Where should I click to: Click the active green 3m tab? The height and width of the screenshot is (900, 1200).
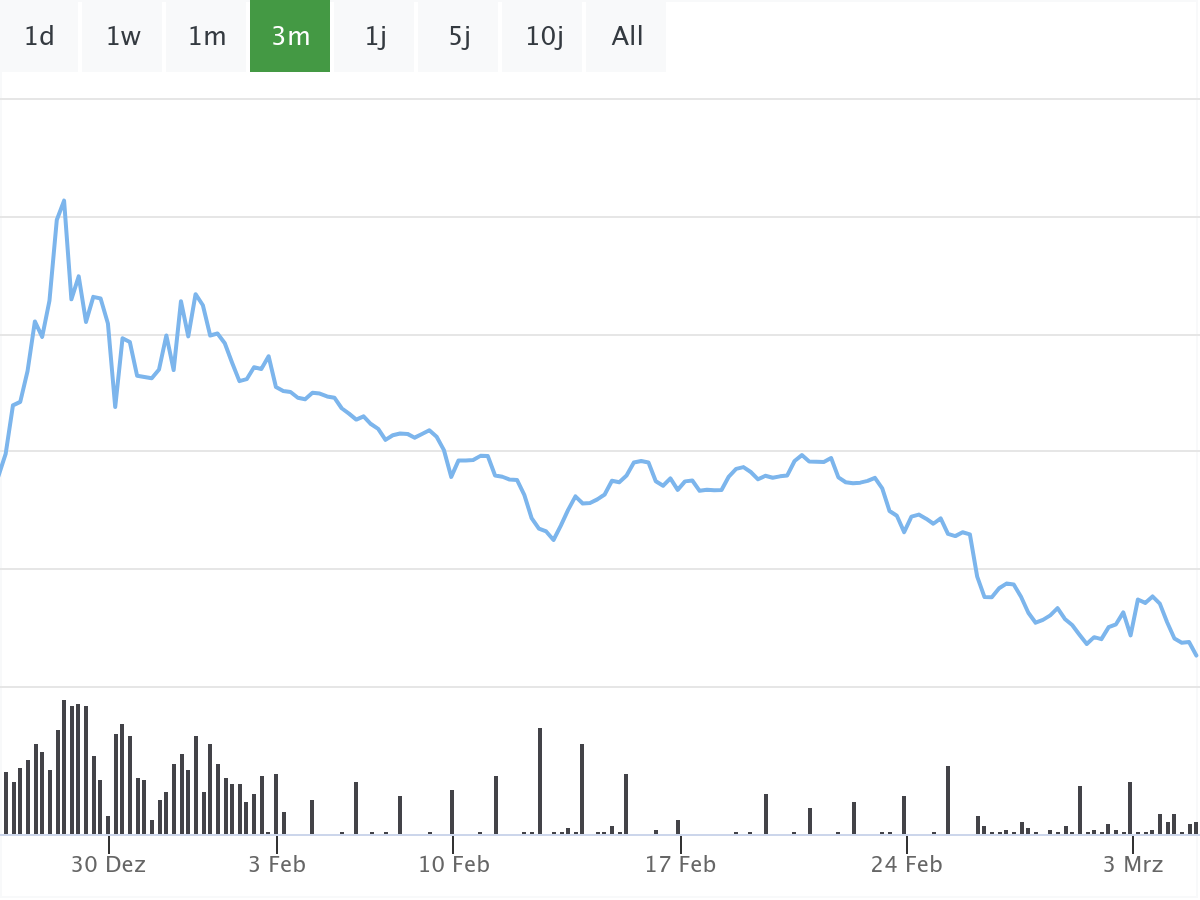[290, 37]
